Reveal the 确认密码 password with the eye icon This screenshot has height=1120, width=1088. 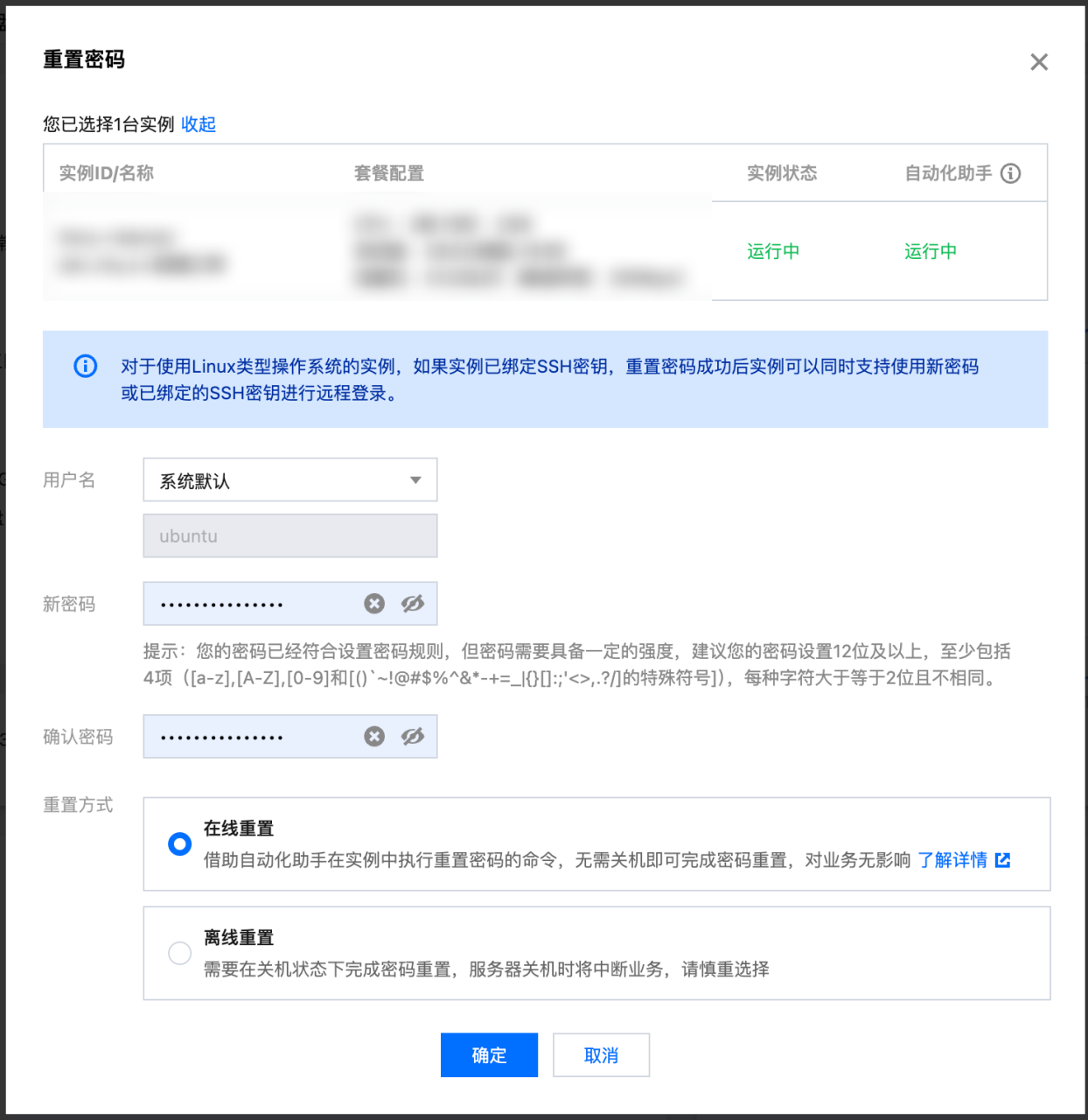(413, 737)
